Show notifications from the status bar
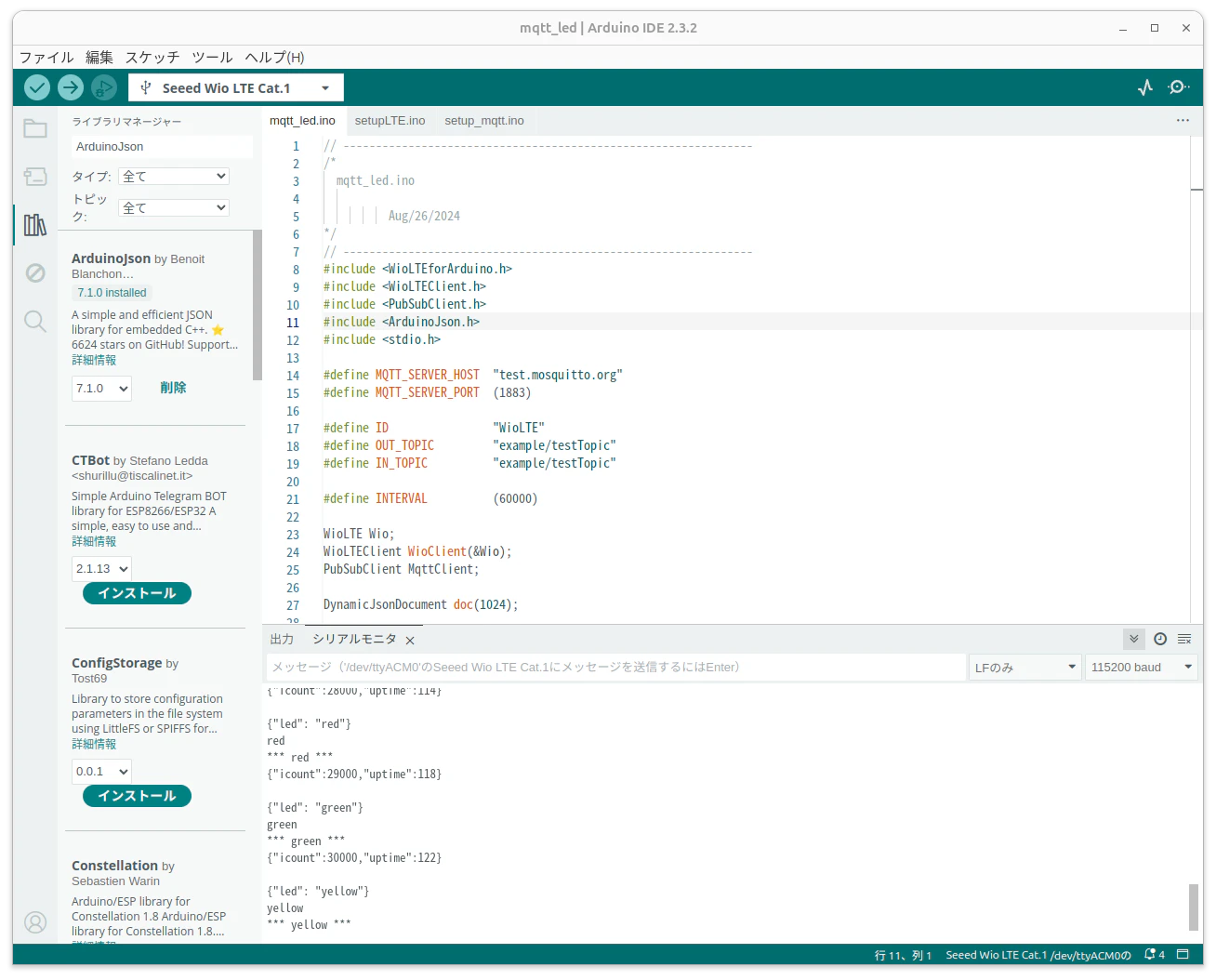The image size is (1216, 980). (x=1155, y=955)
